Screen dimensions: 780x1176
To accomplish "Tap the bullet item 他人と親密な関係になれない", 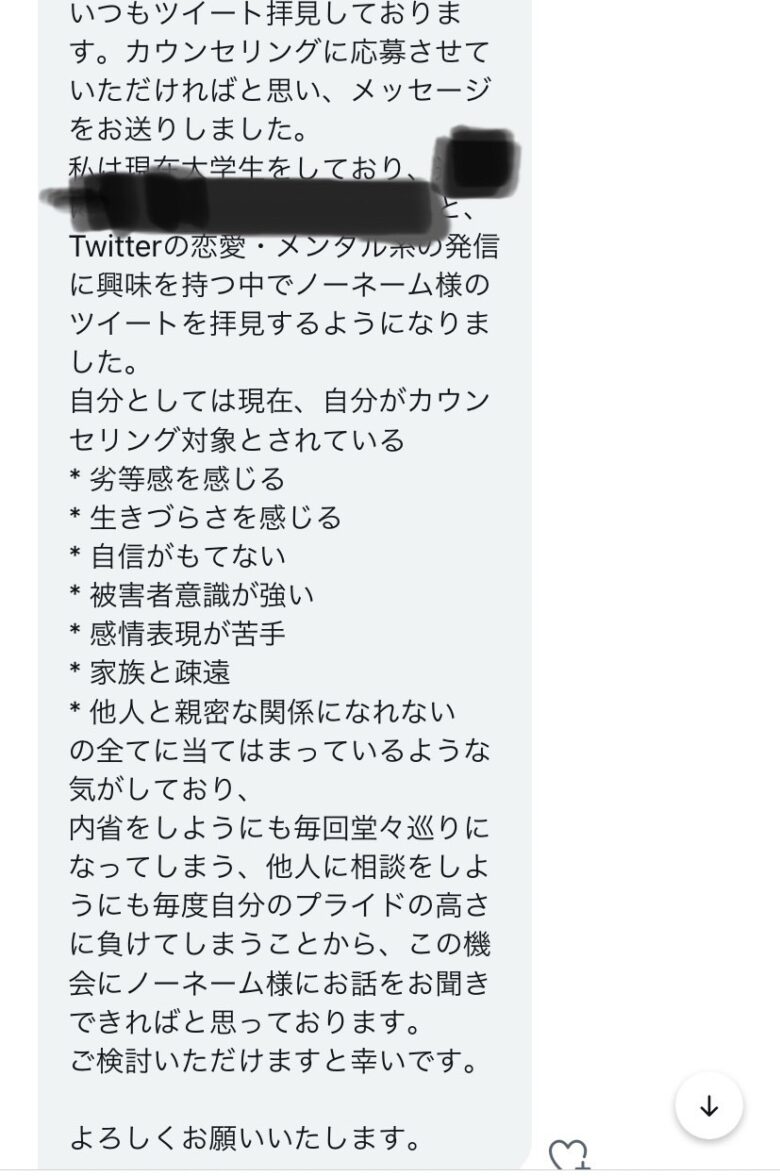I will tap(262, 711).
